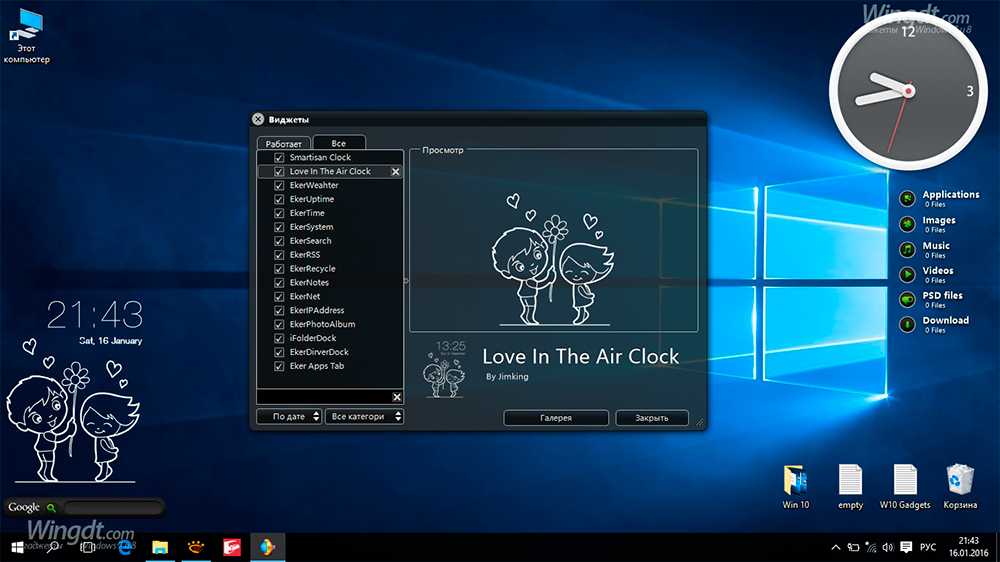This screenshot has height=562, width=1000.
Task: Select the Все tab
Action: (x=339, y=144)
